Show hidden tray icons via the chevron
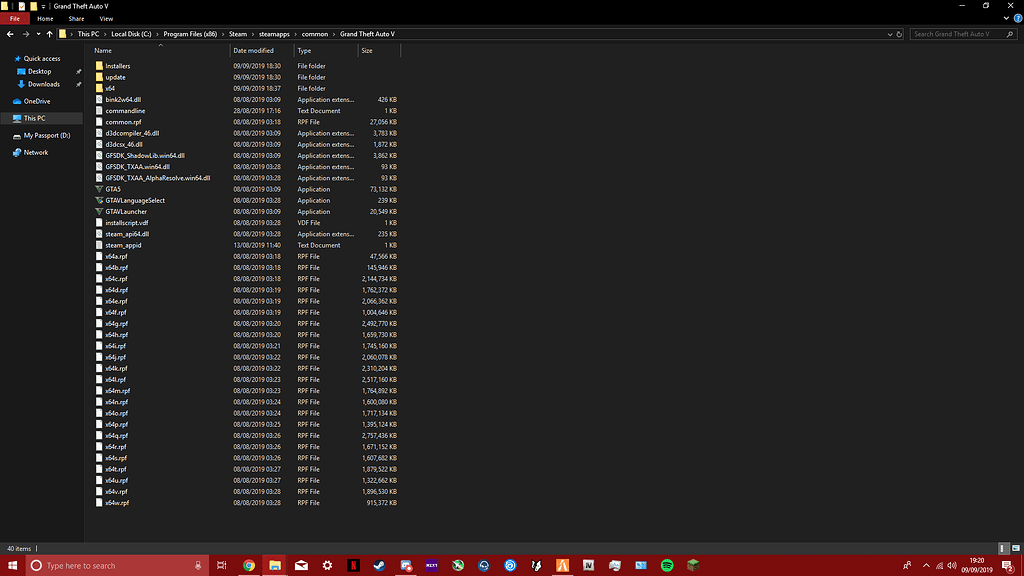The height and width of the screenshot is (576, 1024). coord(925,565)
